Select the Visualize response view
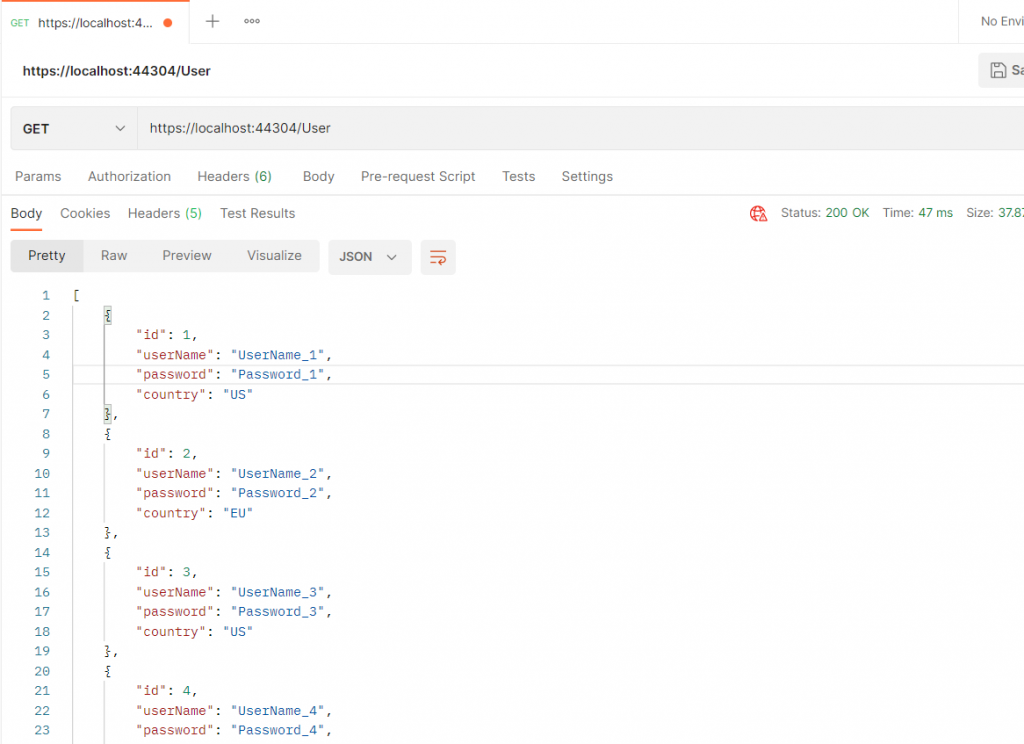This screenshot has width=1024, height=744. coord(274,256)
